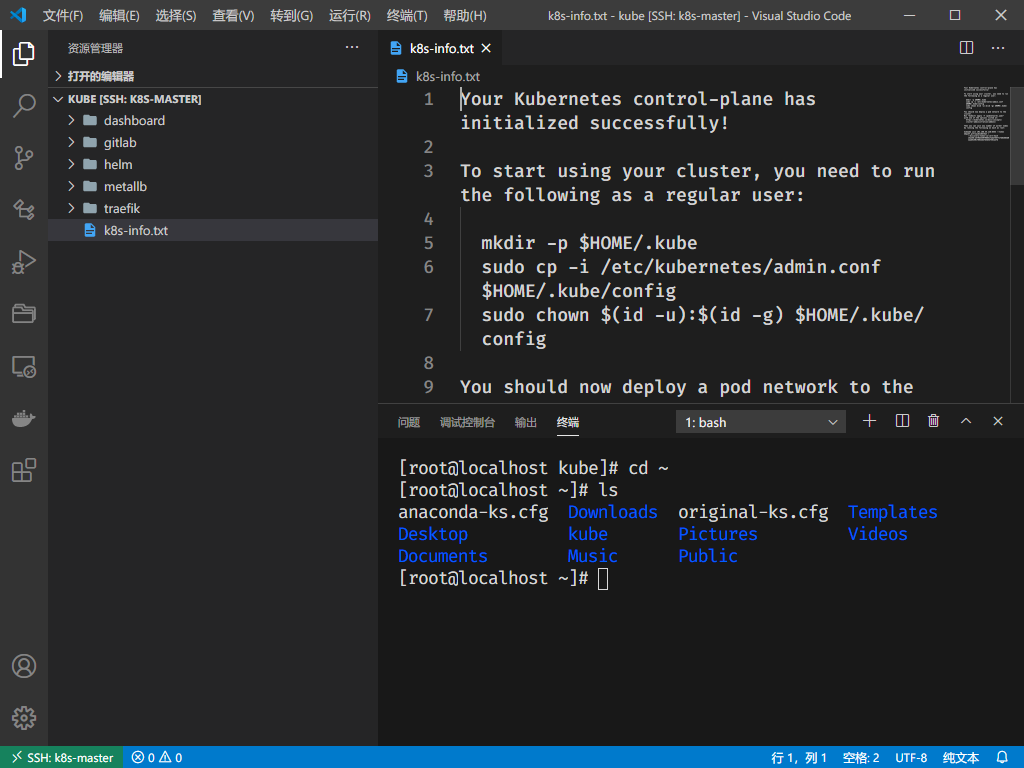Click the Explorer panel more actions ellipsis

pyautogui.click(x=352, y=47)
